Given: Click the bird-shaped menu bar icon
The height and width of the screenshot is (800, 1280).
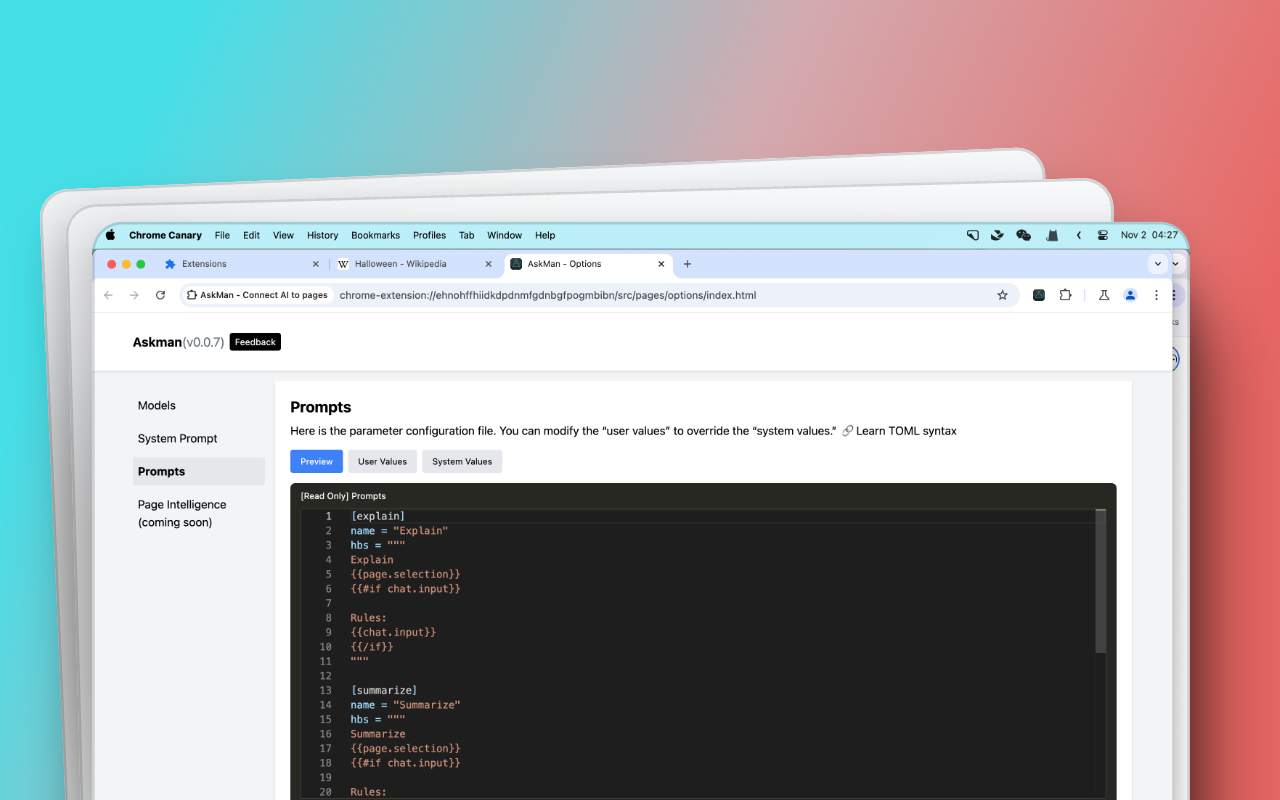Looking at the screenshot, I should point(997,235).
